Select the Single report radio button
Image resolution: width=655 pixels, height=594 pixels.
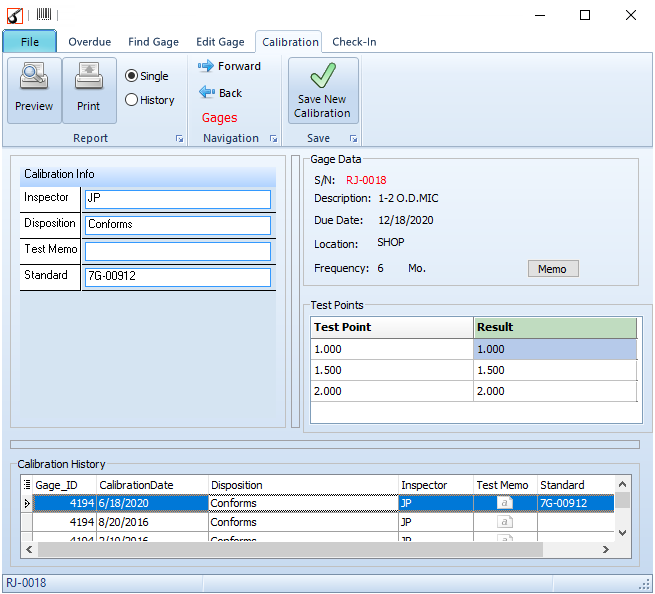pos(132,76)
